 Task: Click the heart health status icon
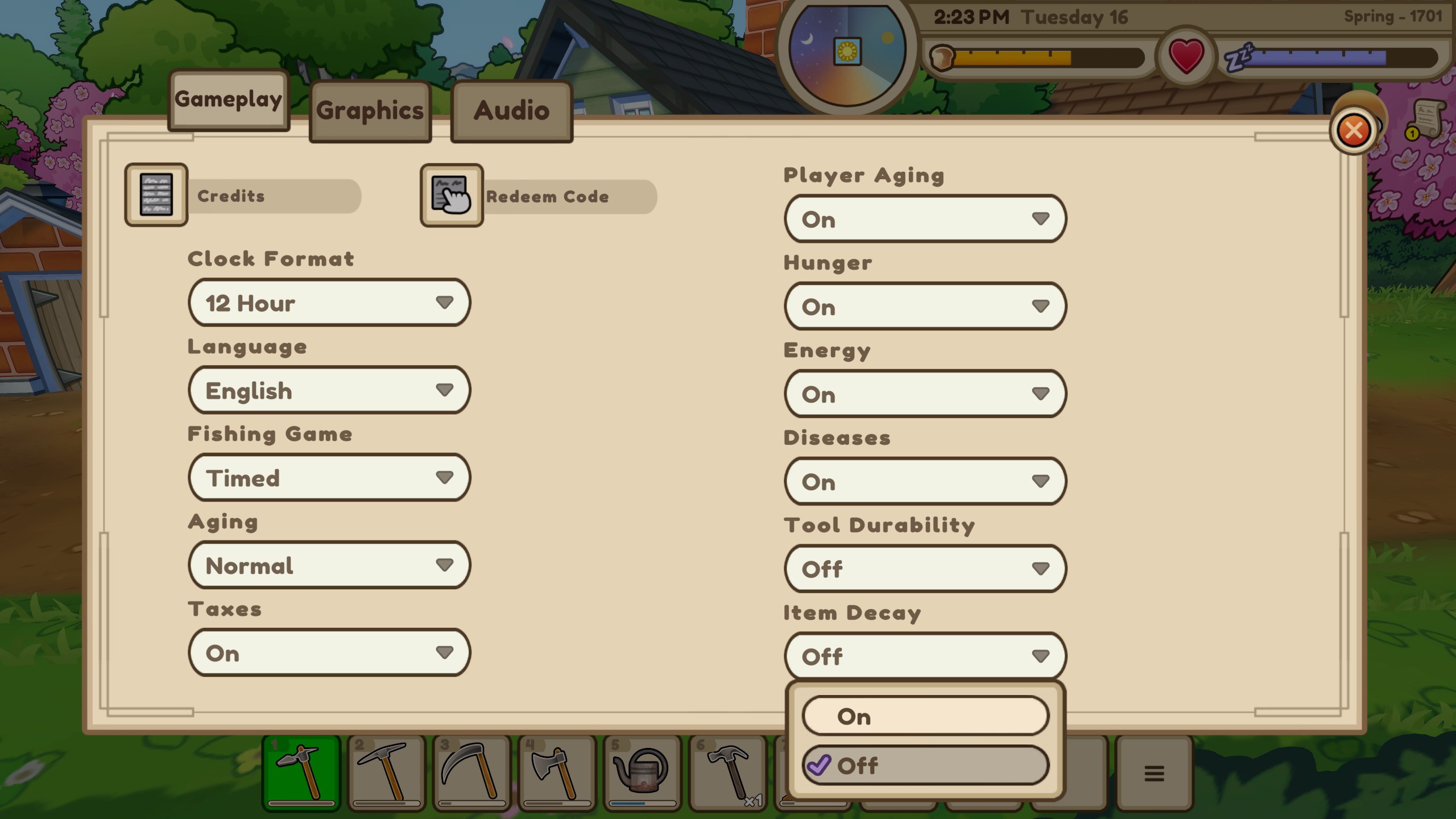1186,56
